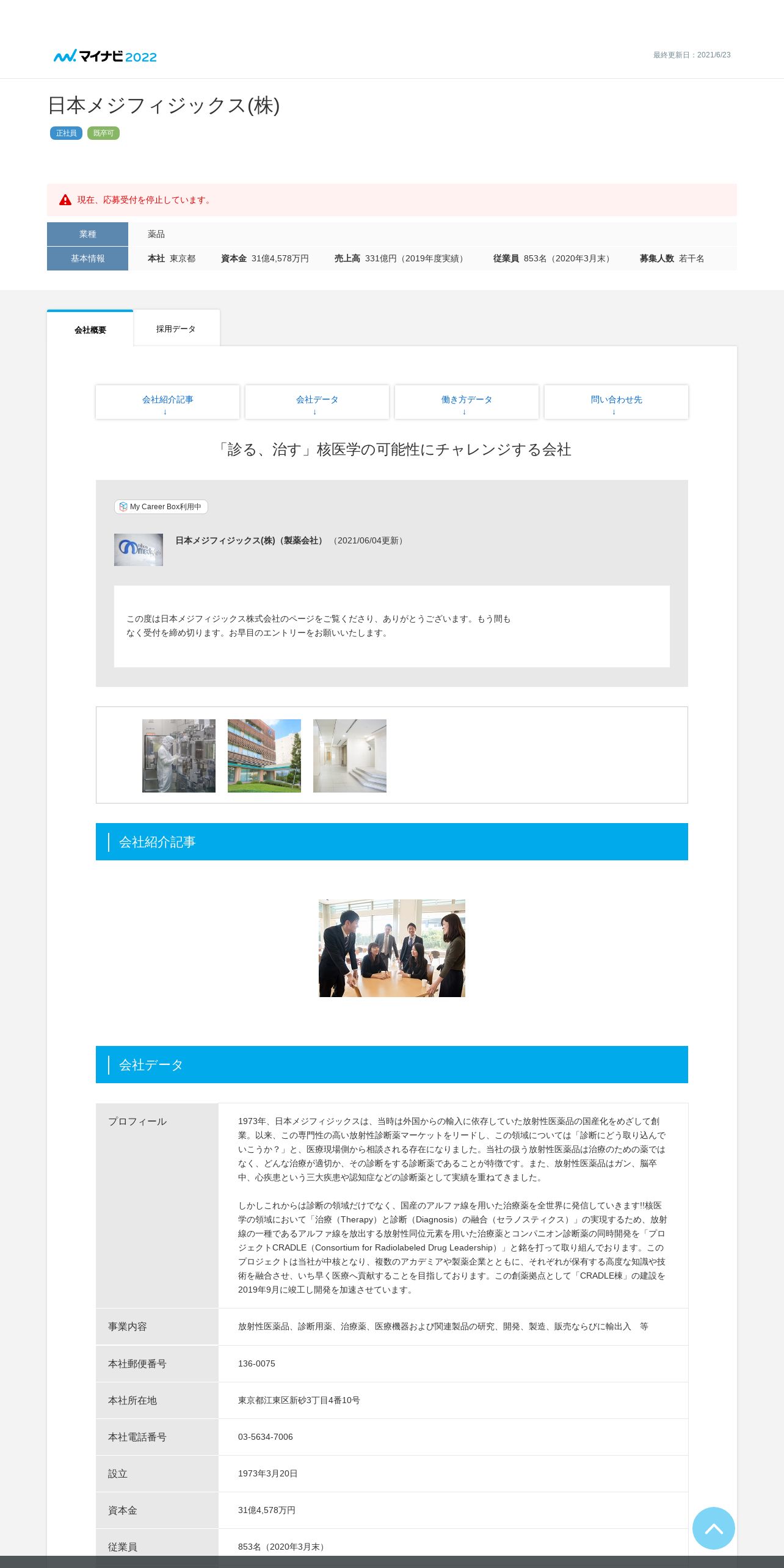Open the company logo thumbnail
The image size is (784, 1568).
point(139,550)
